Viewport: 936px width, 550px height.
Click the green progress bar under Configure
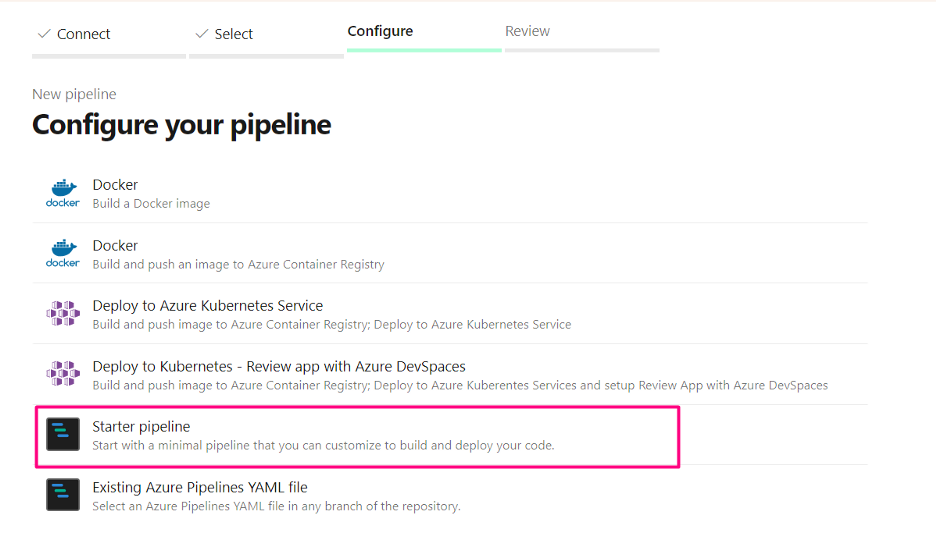[x=423, y=49]
